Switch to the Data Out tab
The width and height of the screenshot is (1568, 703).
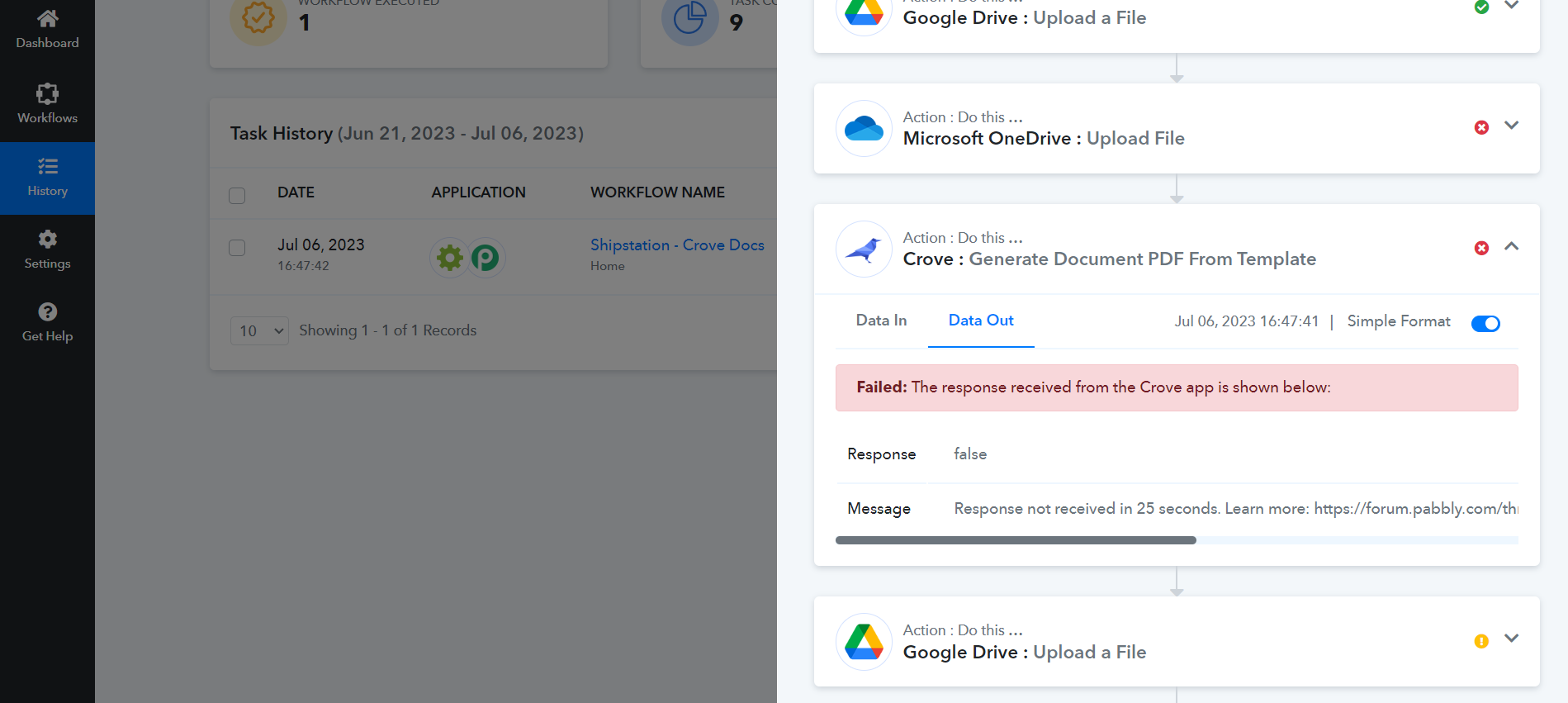pyautogui.click(x=981, y=321)
